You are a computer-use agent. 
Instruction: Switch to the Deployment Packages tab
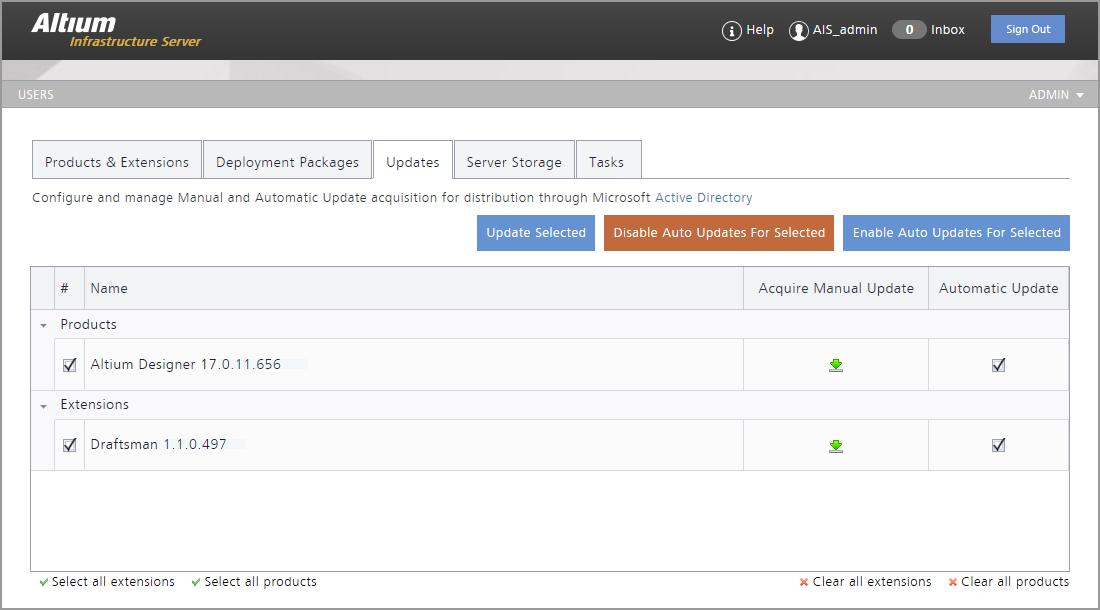point(287,162)
